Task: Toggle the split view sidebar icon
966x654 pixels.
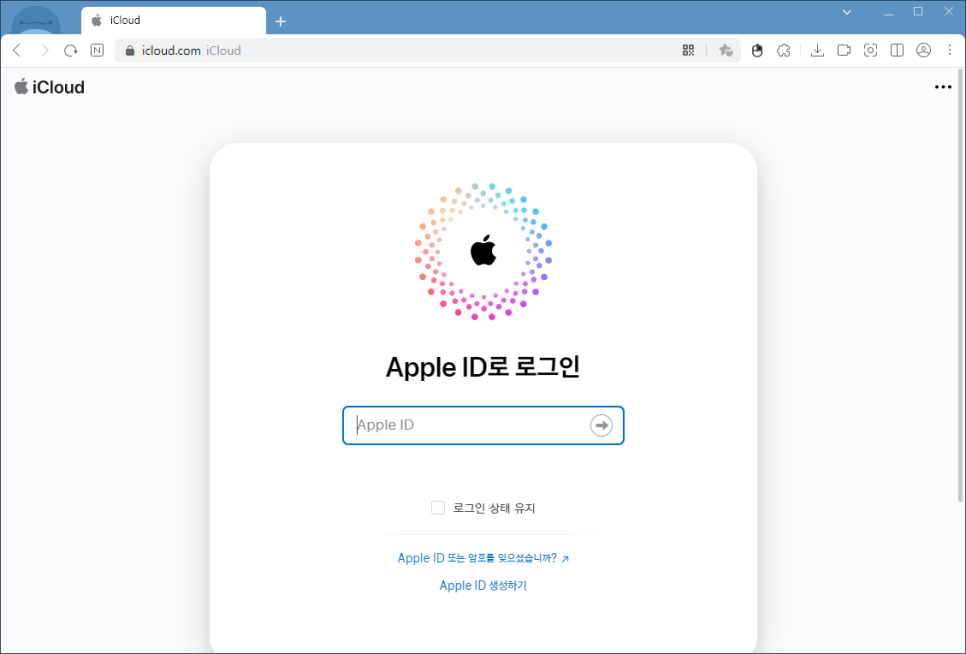Action: [x=897, y=50]
